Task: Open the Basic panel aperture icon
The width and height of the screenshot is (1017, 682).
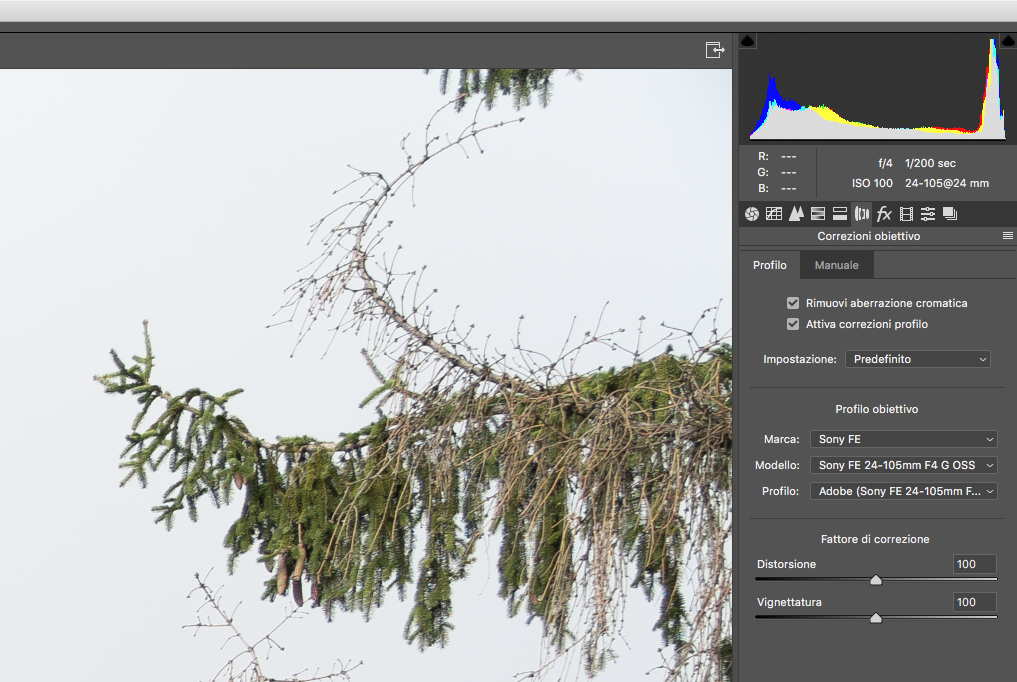Action: tap(752, 214)
